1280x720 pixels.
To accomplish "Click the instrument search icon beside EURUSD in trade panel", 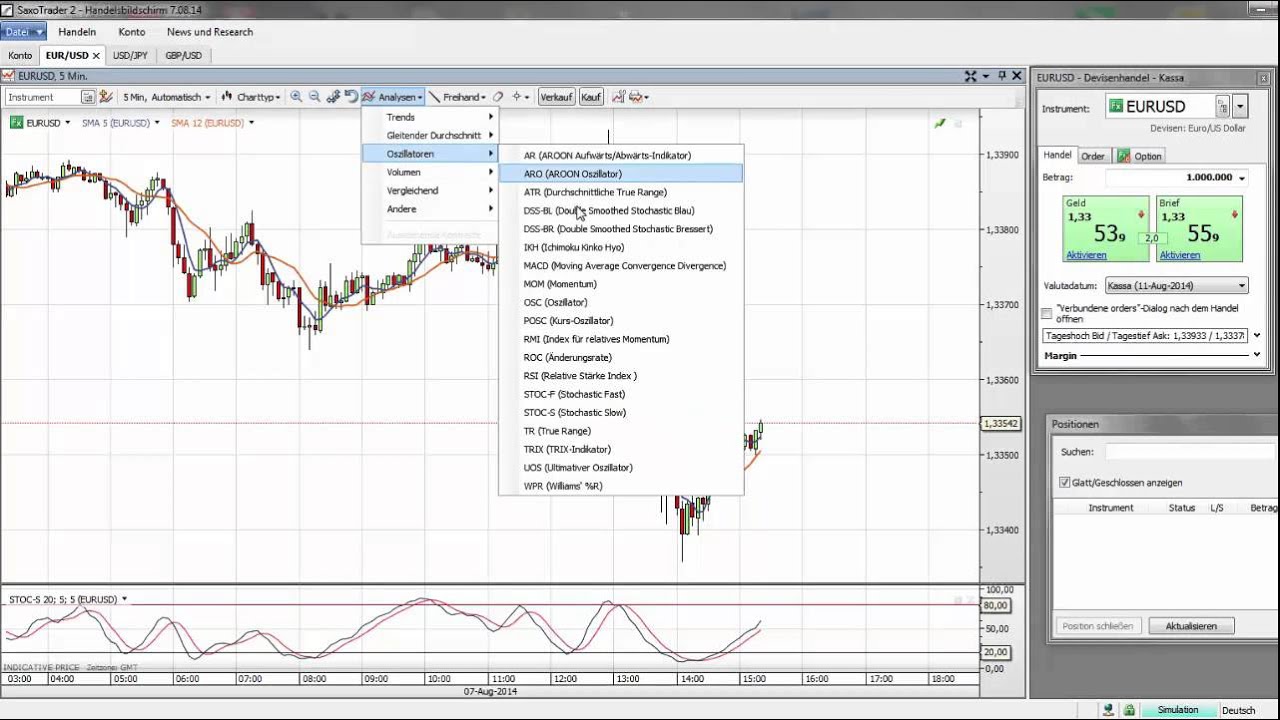I will pyautogui.click(x=1222, y=106).
